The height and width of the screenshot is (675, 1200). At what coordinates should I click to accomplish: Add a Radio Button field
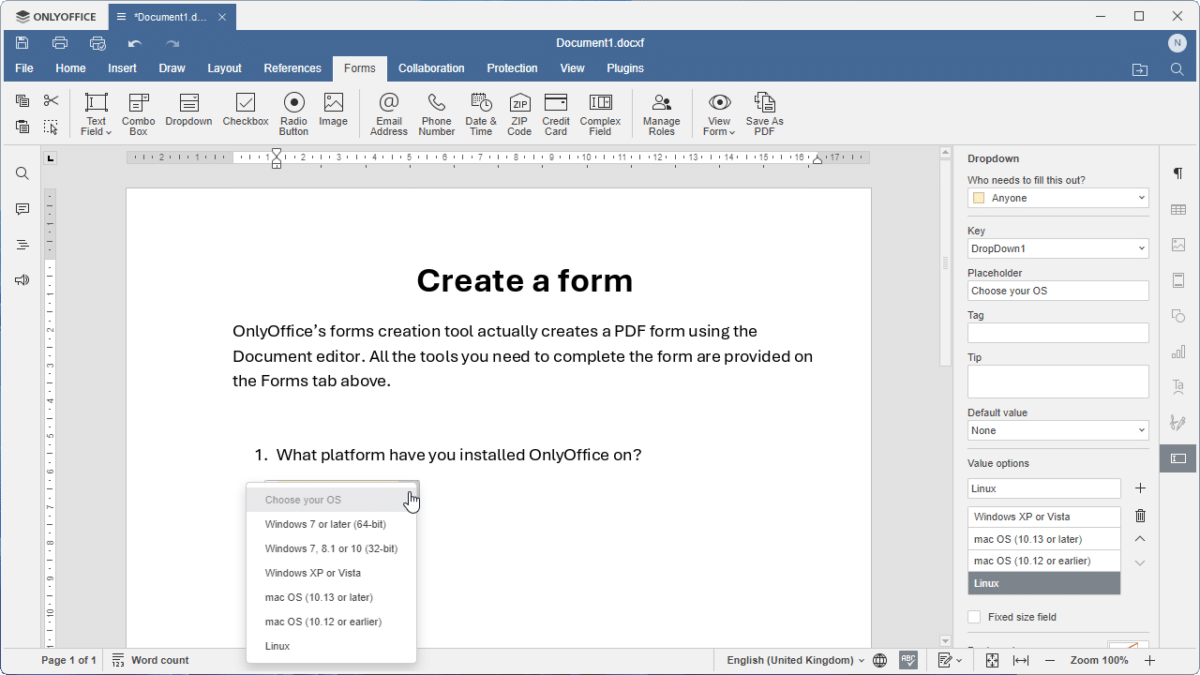tap(293, 112)
